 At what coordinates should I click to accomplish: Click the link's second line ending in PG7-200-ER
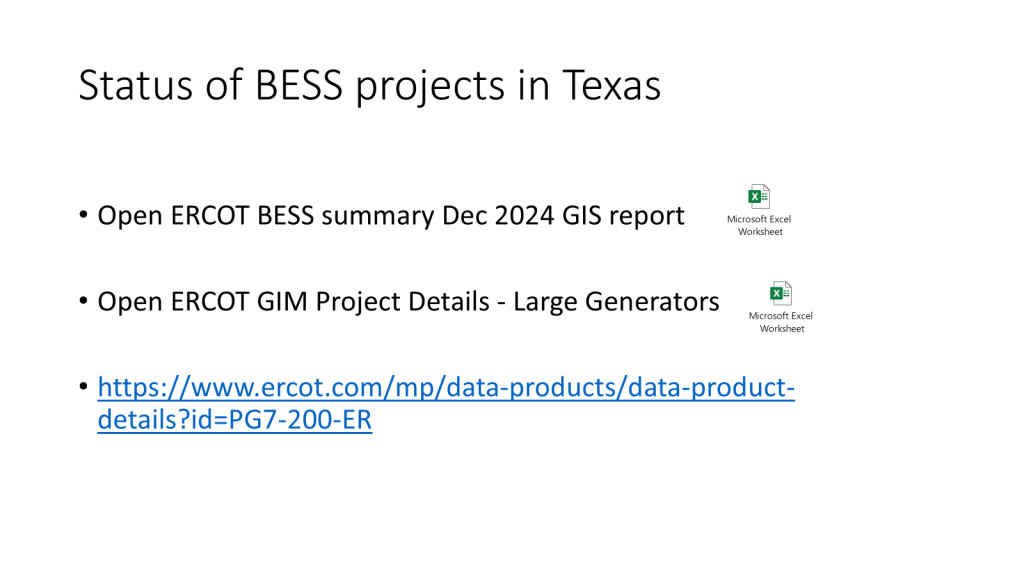pyautogui.click(x=234, y=421)
